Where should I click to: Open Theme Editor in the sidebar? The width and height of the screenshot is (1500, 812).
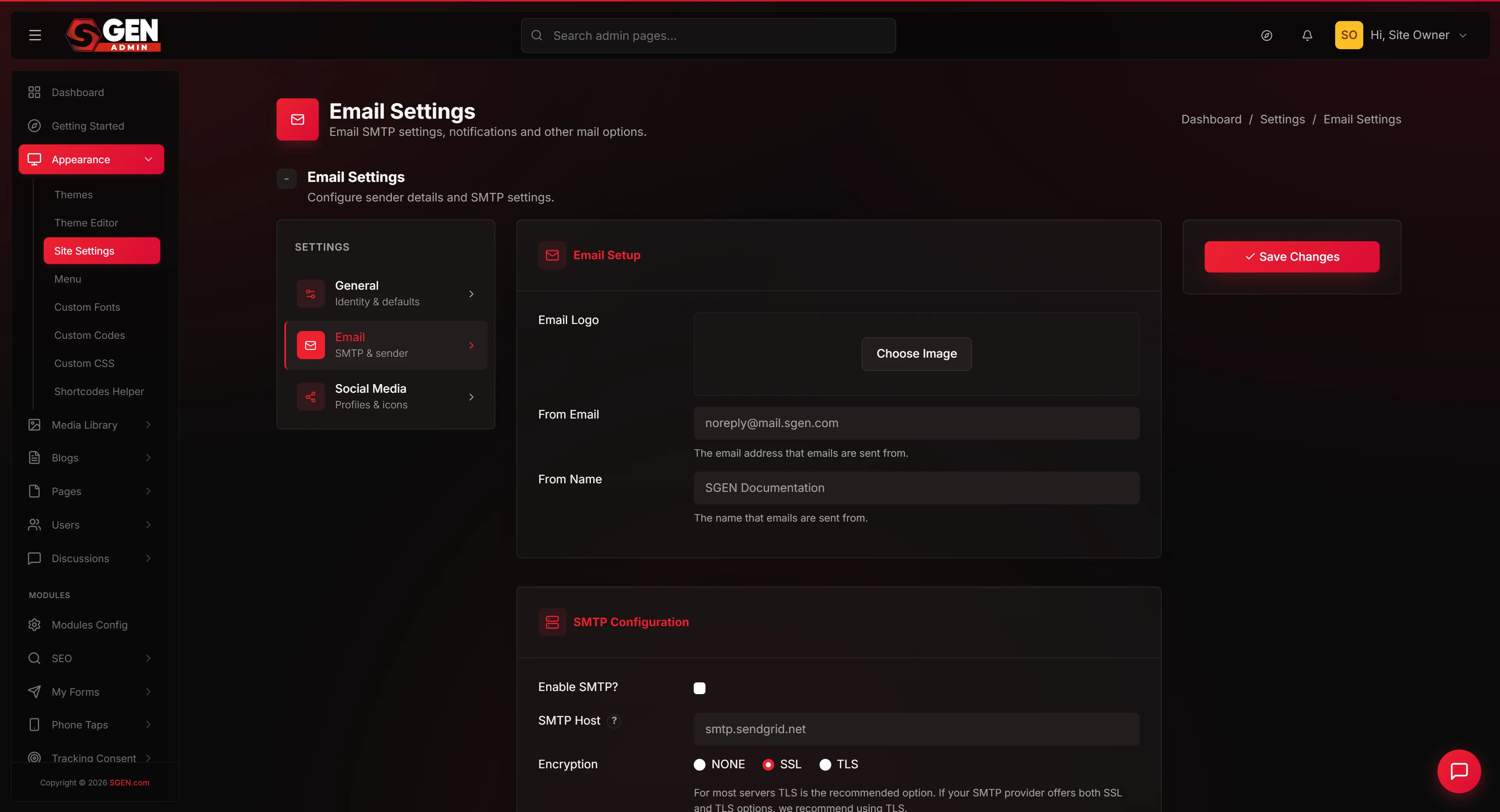86,223
